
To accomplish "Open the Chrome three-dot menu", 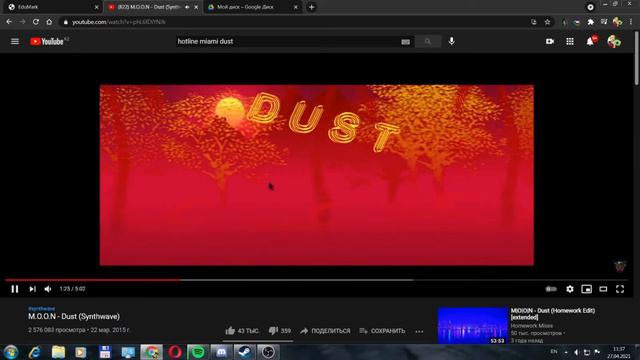I will (631, 22).
